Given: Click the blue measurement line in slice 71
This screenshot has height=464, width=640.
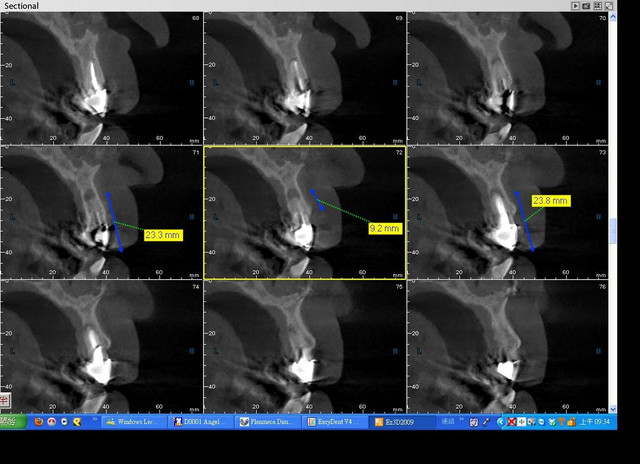Looking at the screenshot, I should pyautogui.click(x=114, y=222).
